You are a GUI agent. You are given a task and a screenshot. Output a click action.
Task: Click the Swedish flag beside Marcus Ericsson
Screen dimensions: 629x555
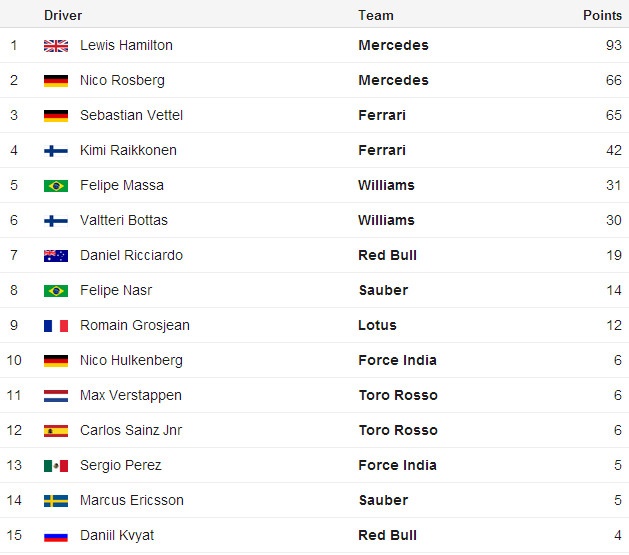tap(56, 500)
